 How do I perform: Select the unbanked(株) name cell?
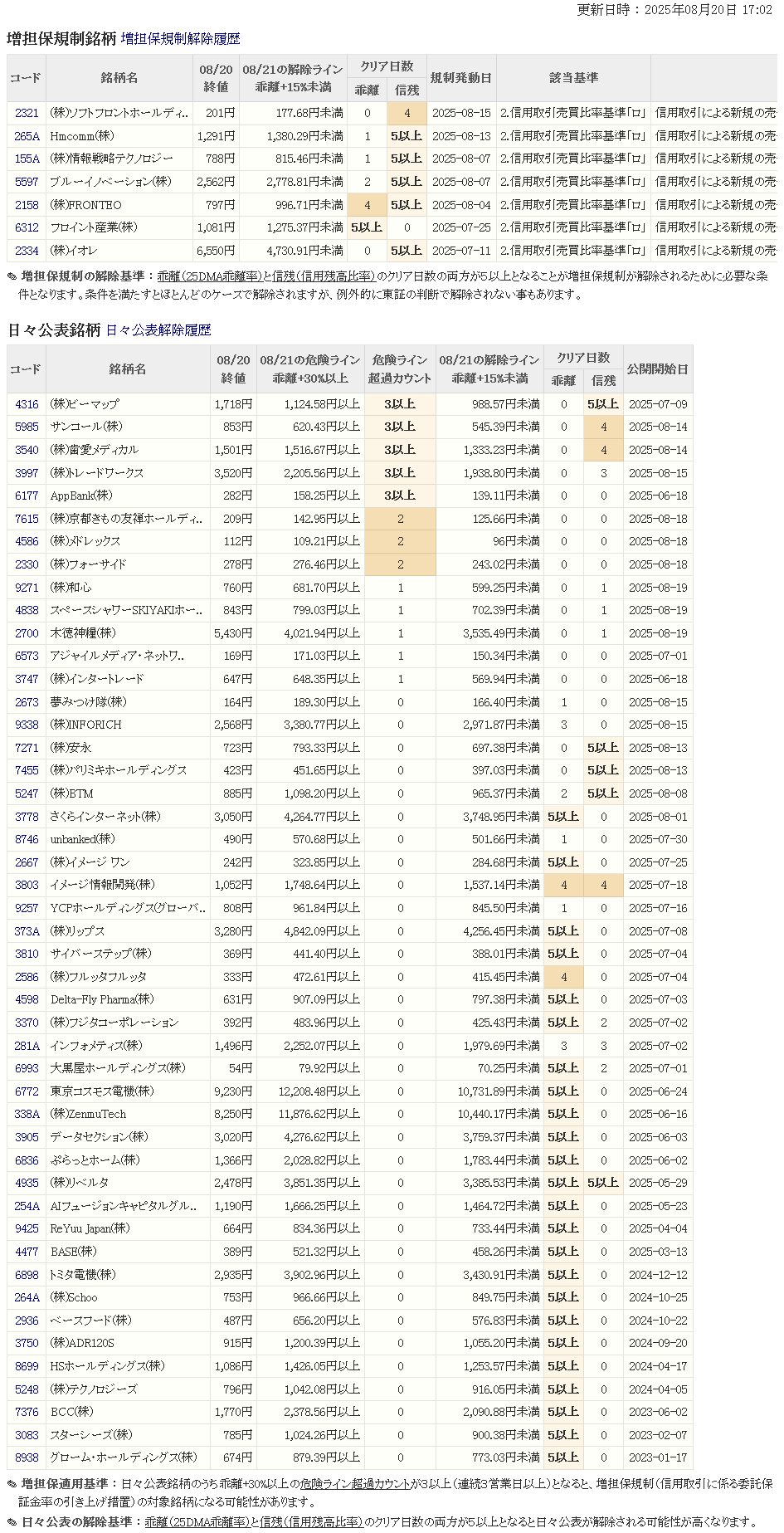coord(127,839)
